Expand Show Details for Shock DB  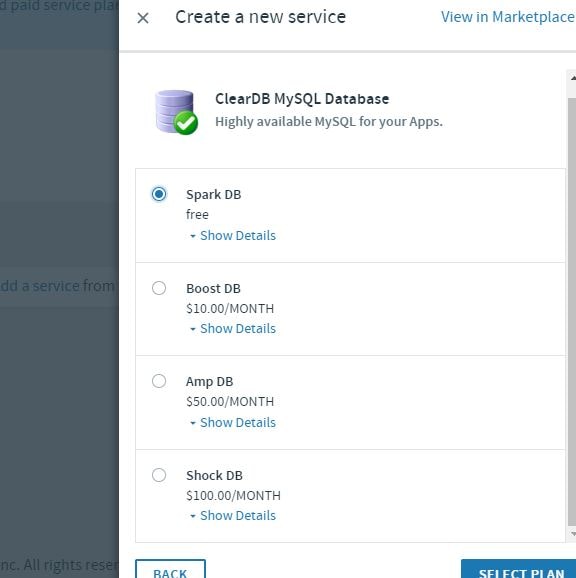(x=233, y=515)
